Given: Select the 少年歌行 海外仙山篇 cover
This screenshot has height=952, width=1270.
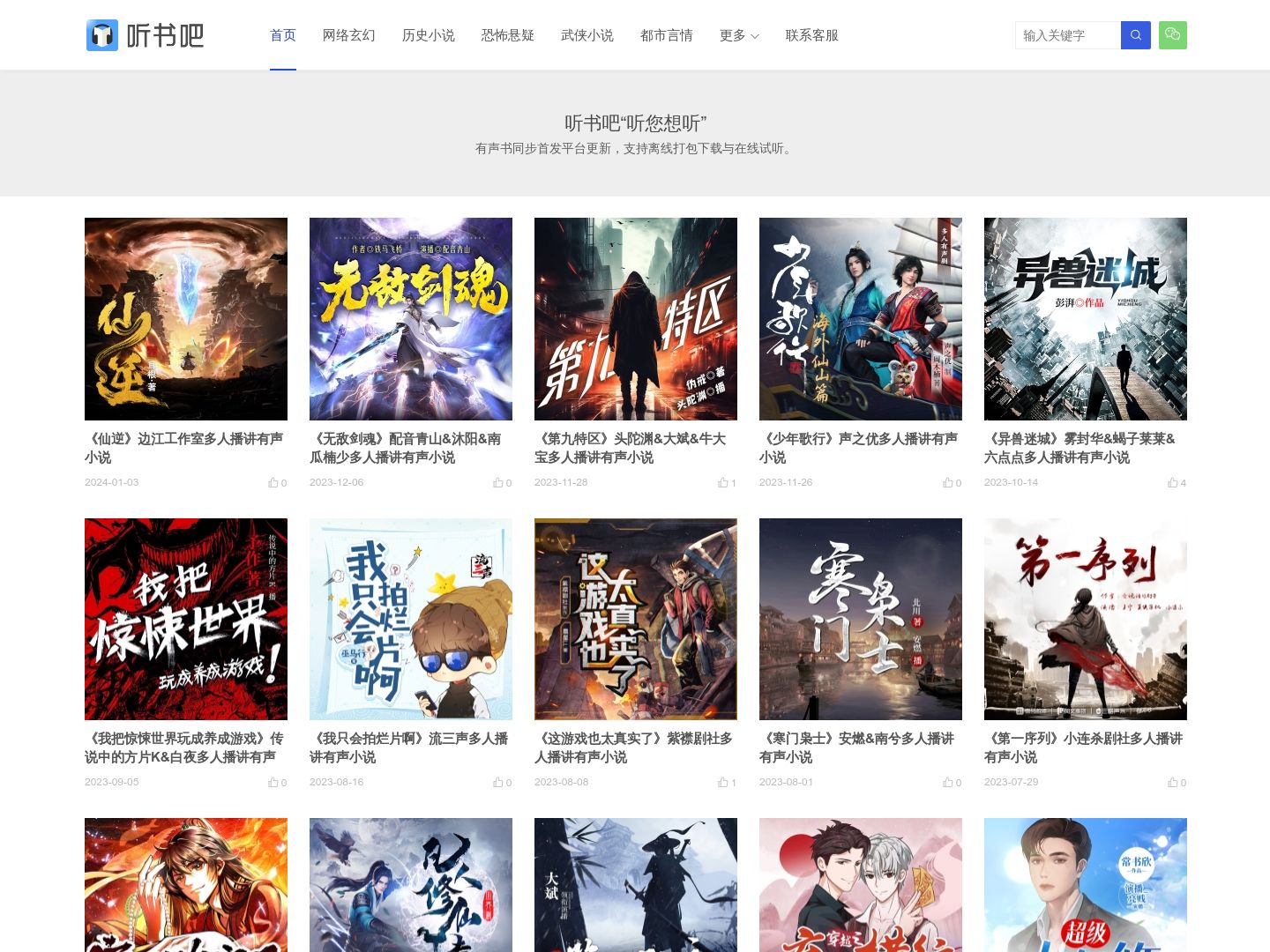Looking at the screenshot, I should point(861,319).
